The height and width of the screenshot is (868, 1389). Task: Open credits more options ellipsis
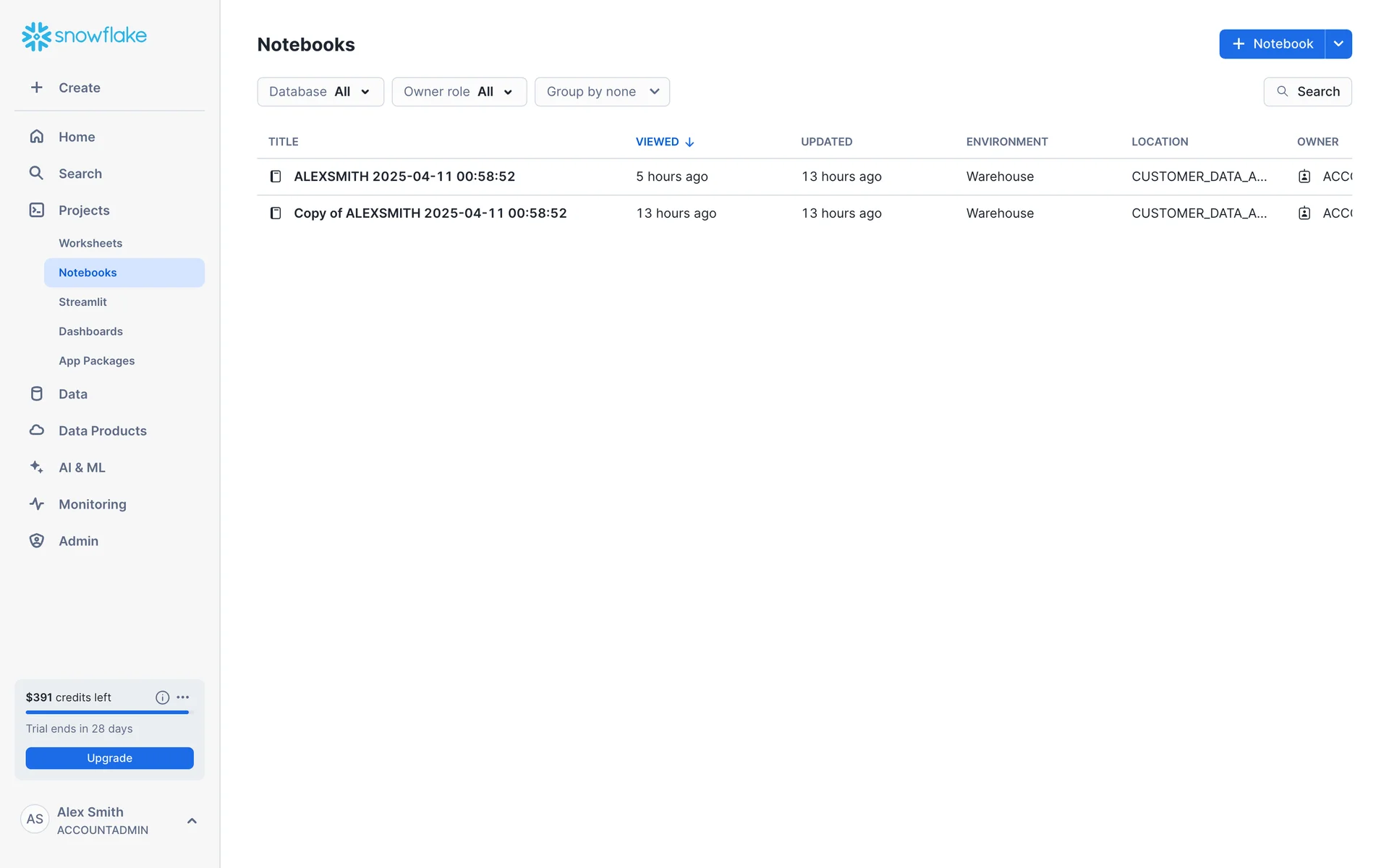coord(183,697)
